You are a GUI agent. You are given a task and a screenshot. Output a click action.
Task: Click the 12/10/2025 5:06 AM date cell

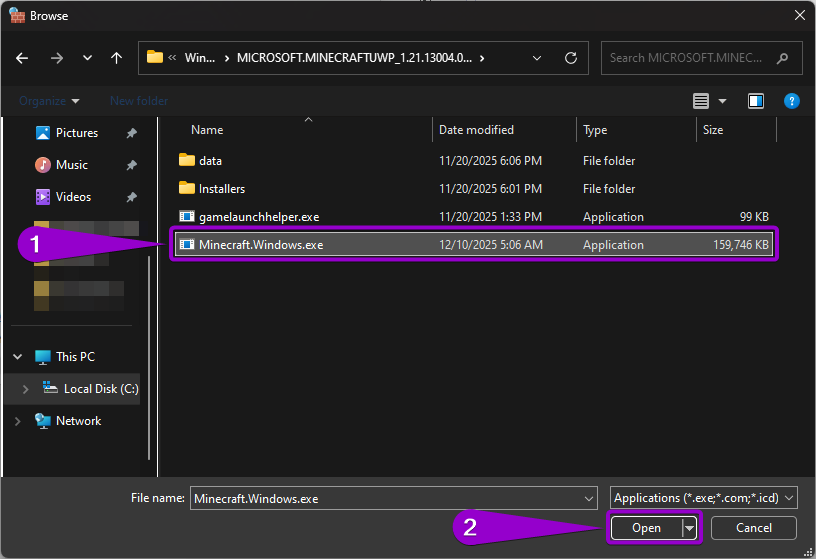[491, 245]
